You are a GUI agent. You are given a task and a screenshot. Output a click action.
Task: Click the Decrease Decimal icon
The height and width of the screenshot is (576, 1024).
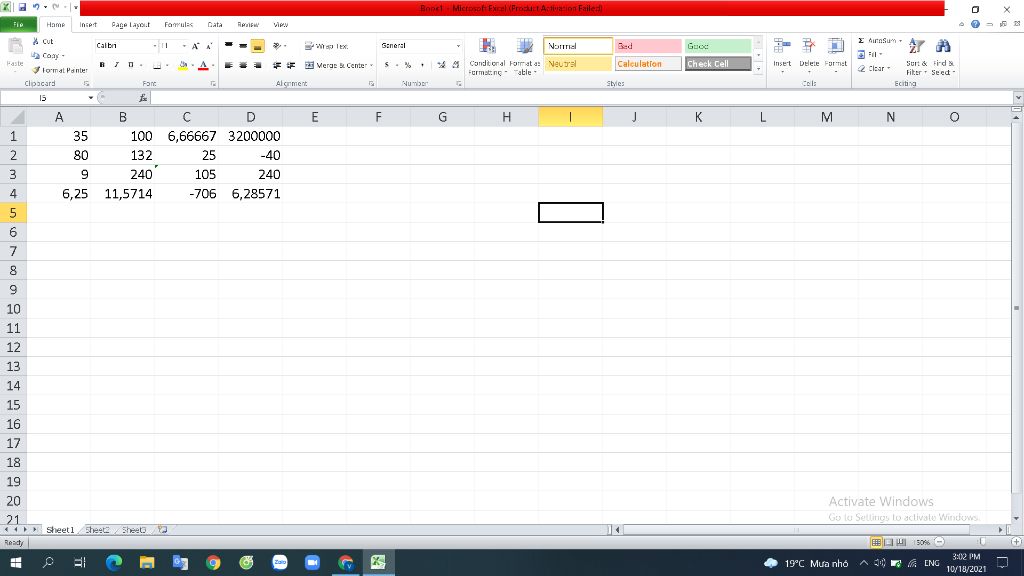pyautogui.click(x=455, y=65)
